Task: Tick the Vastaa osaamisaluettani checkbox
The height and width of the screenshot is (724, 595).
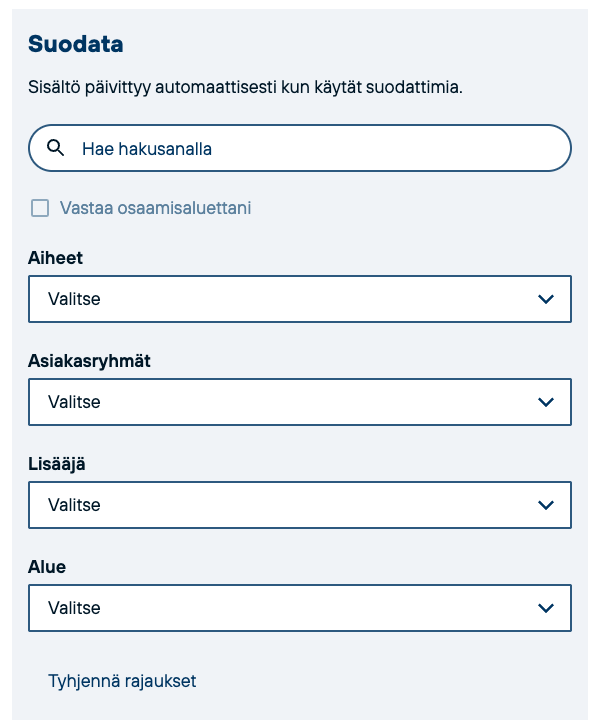Action: tap(40, 208)
